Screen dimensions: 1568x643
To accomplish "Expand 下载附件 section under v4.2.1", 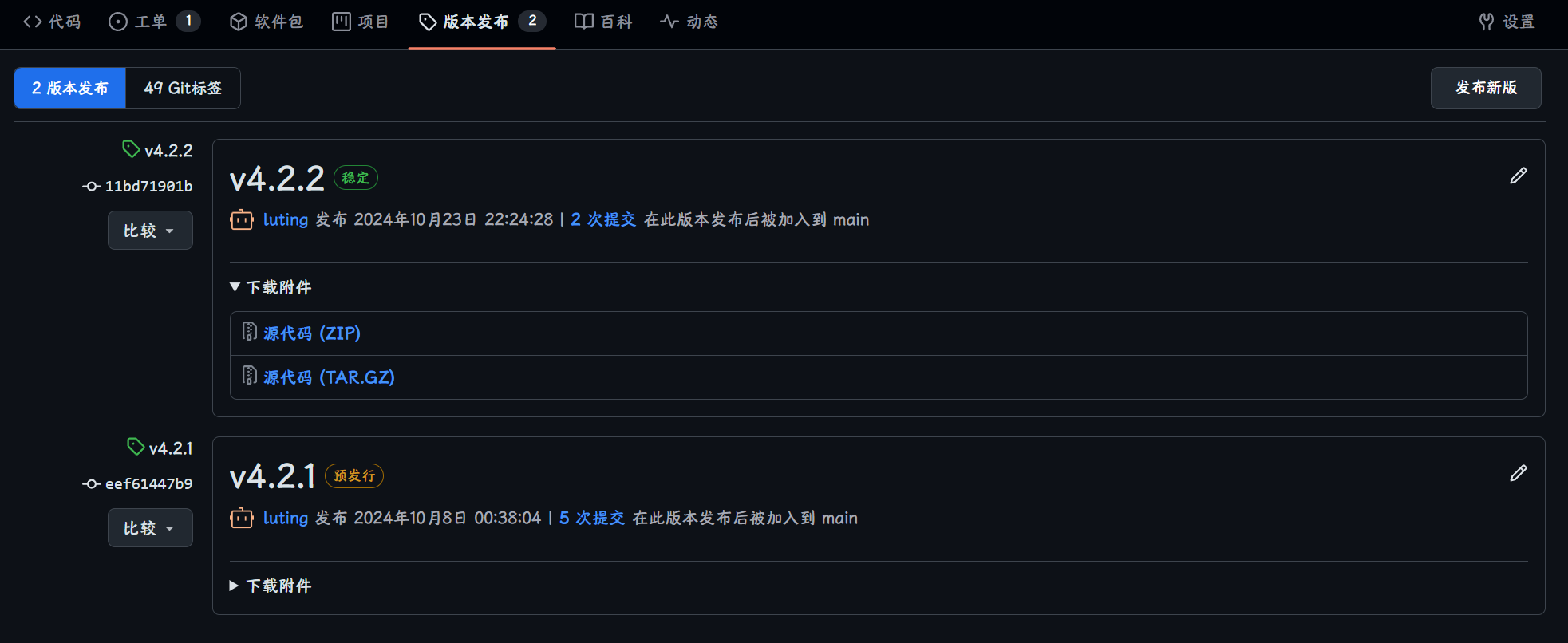I will coord(271,586).
